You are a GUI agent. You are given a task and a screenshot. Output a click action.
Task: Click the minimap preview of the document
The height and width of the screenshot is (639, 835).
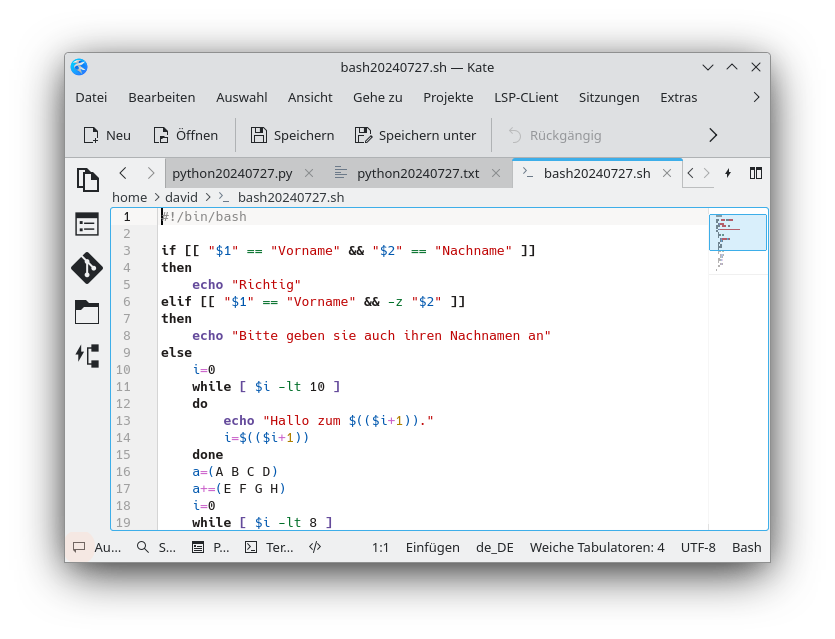(737, 240)
